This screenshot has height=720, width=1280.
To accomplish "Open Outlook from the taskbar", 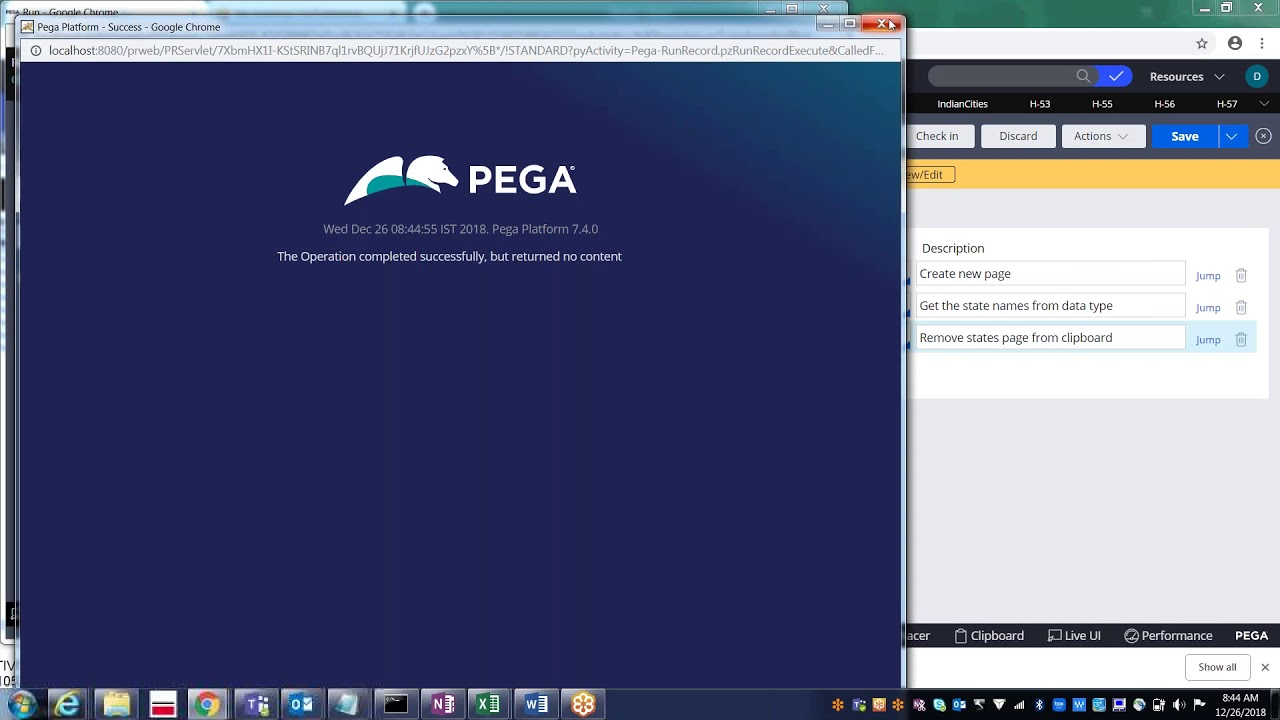I will click(x=300, y=704).
